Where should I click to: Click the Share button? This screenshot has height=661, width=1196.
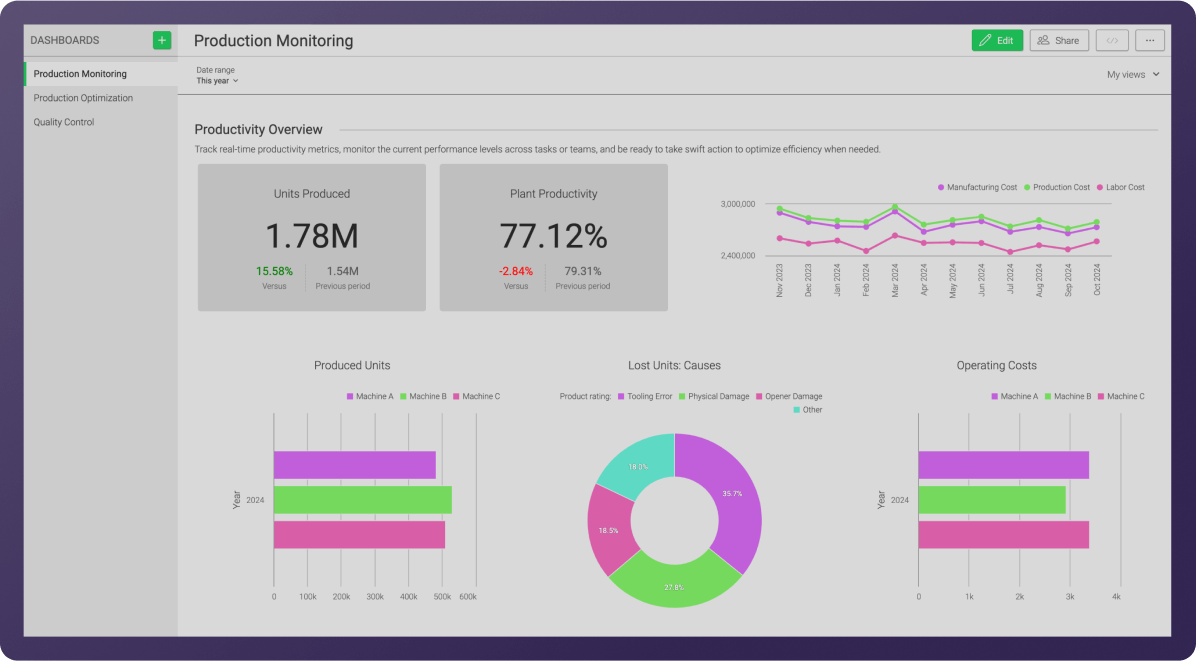point(1059,40)
